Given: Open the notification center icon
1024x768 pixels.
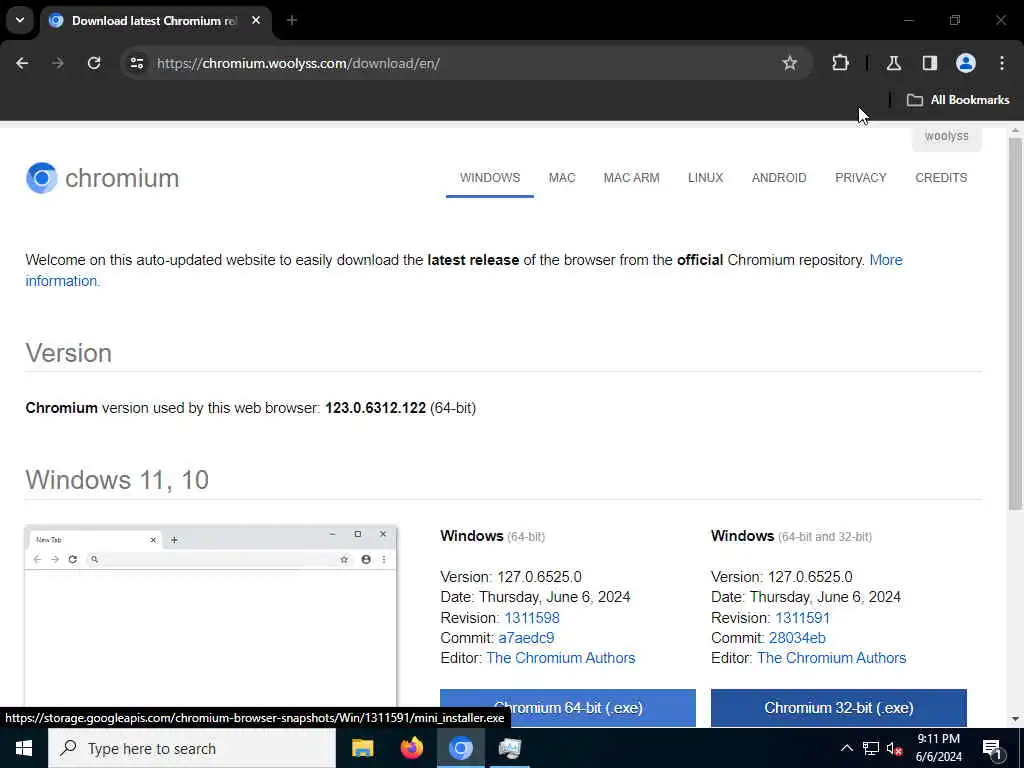Looking at the screenshot, I should (992, 748).
